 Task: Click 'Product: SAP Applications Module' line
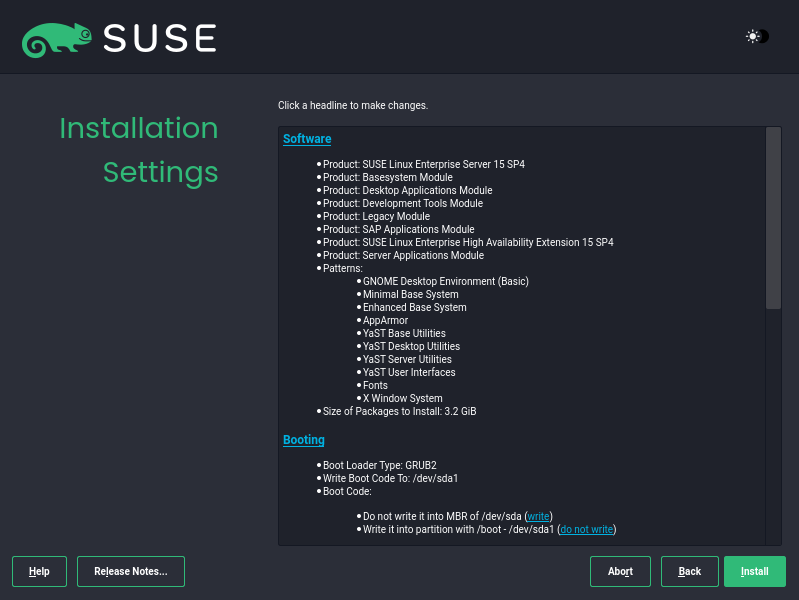point(398,229)
